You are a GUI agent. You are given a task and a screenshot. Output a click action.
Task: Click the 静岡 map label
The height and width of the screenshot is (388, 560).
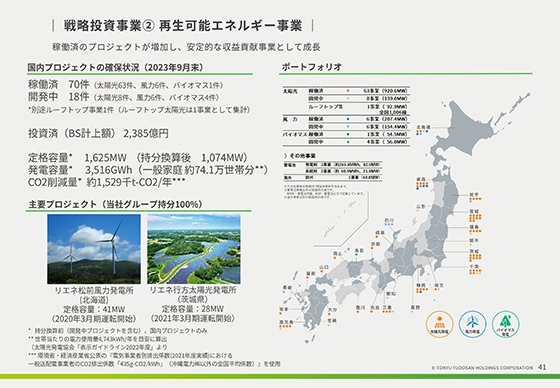click(421, 285)
